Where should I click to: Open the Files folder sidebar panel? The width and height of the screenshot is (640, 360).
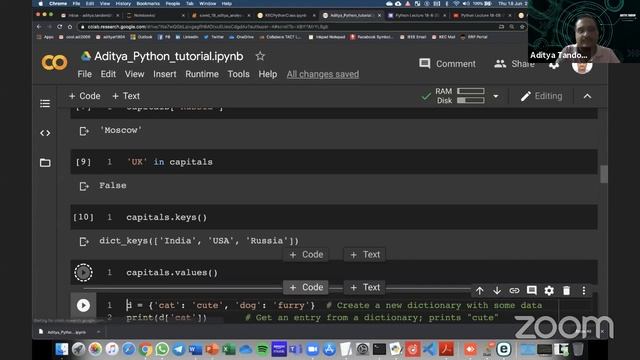pyautogui.click(x=45, y=163)
